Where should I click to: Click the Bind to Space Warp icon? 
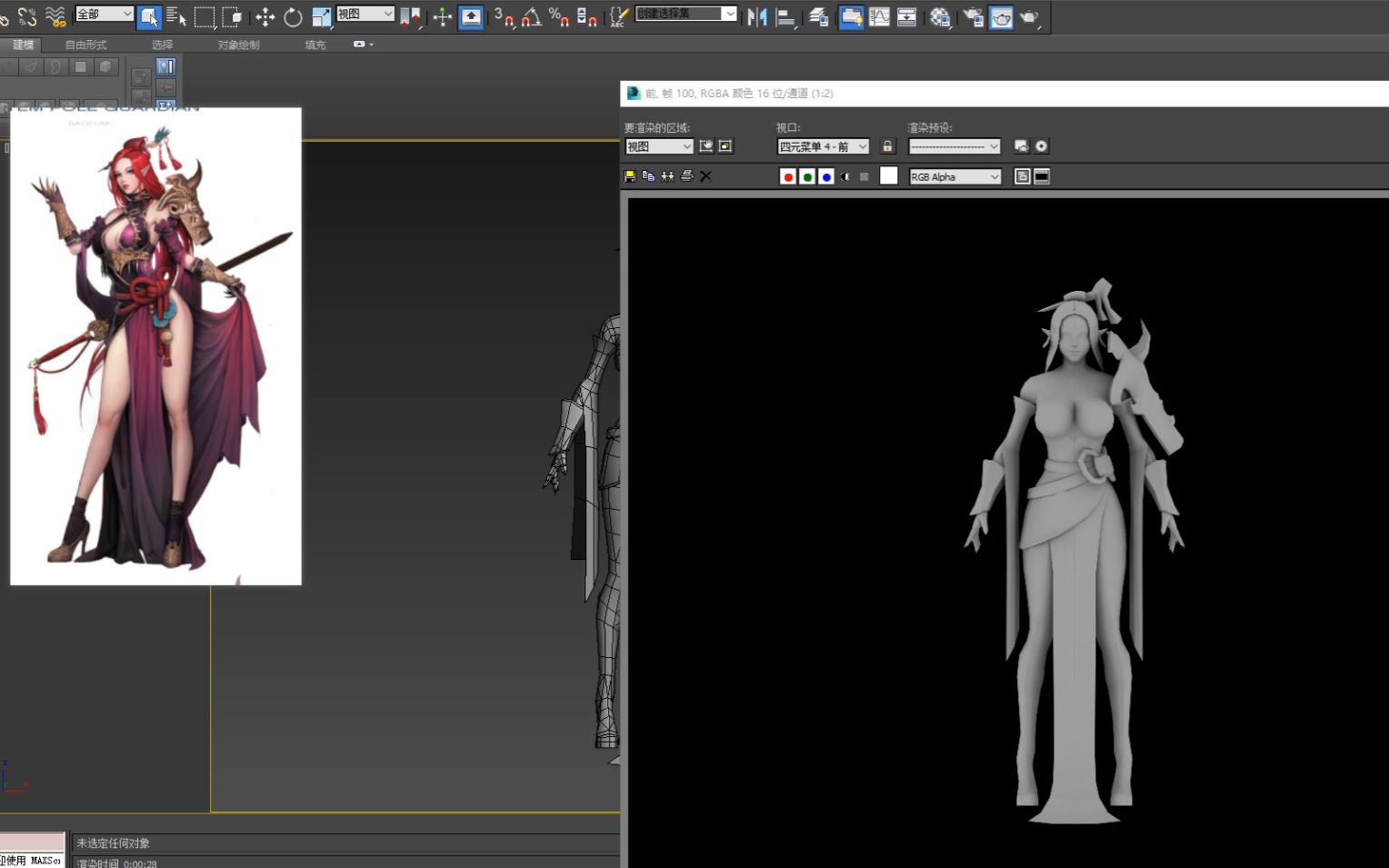[x=55, y=16]
